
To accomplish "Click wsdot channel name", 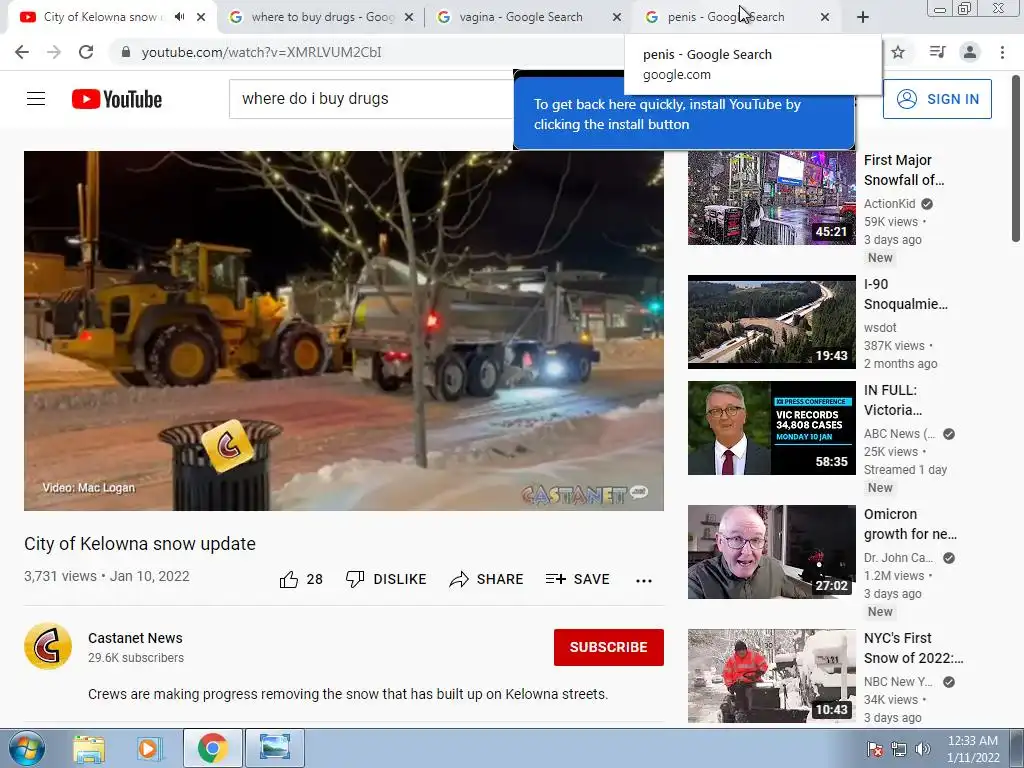I will point(880,328).
